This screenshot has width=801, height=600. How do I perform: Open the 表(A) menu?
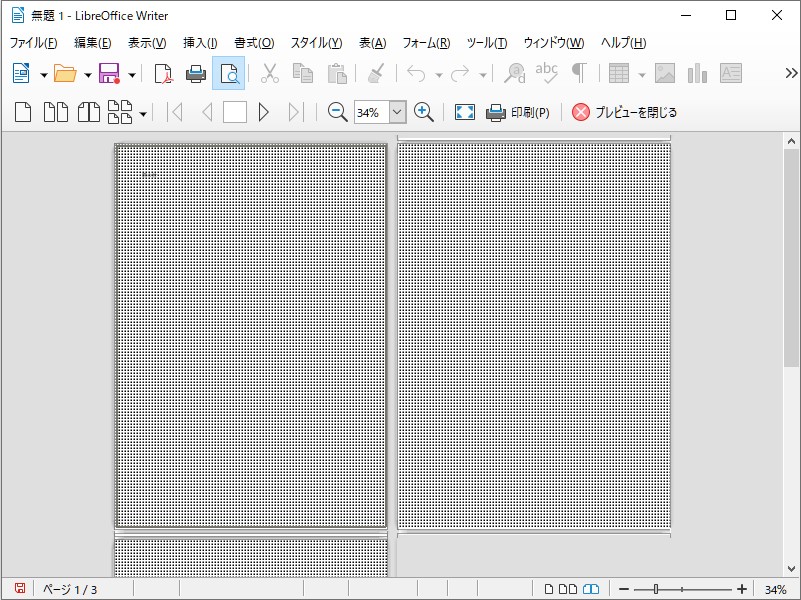372,43
